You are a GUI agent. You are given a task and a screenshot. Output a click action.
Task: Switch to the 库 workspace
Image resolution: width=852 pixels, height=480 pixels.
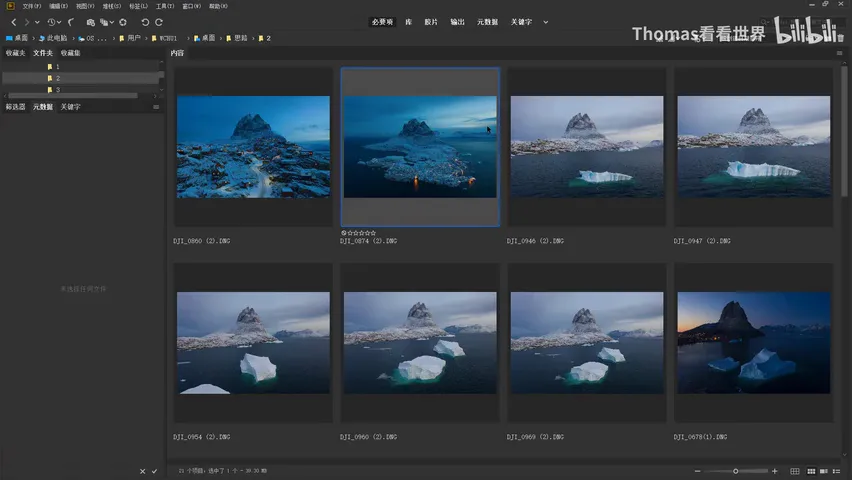click(409, 22)
